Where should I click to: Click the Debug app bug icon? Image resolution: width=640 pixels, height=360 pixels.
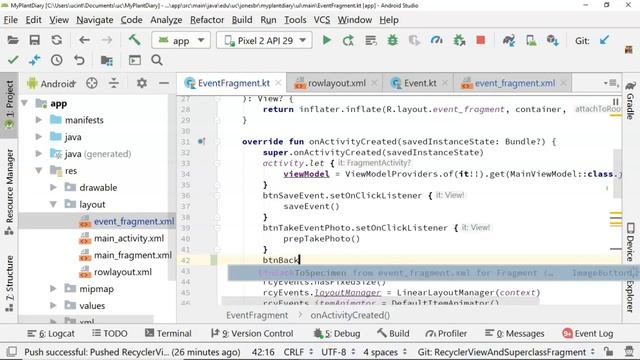point(393,40)
